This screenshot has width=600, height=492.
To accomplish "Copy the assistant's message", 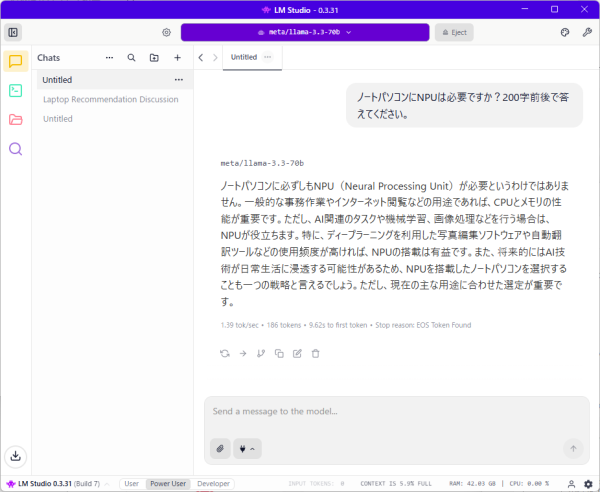I will tap(279, 353).
